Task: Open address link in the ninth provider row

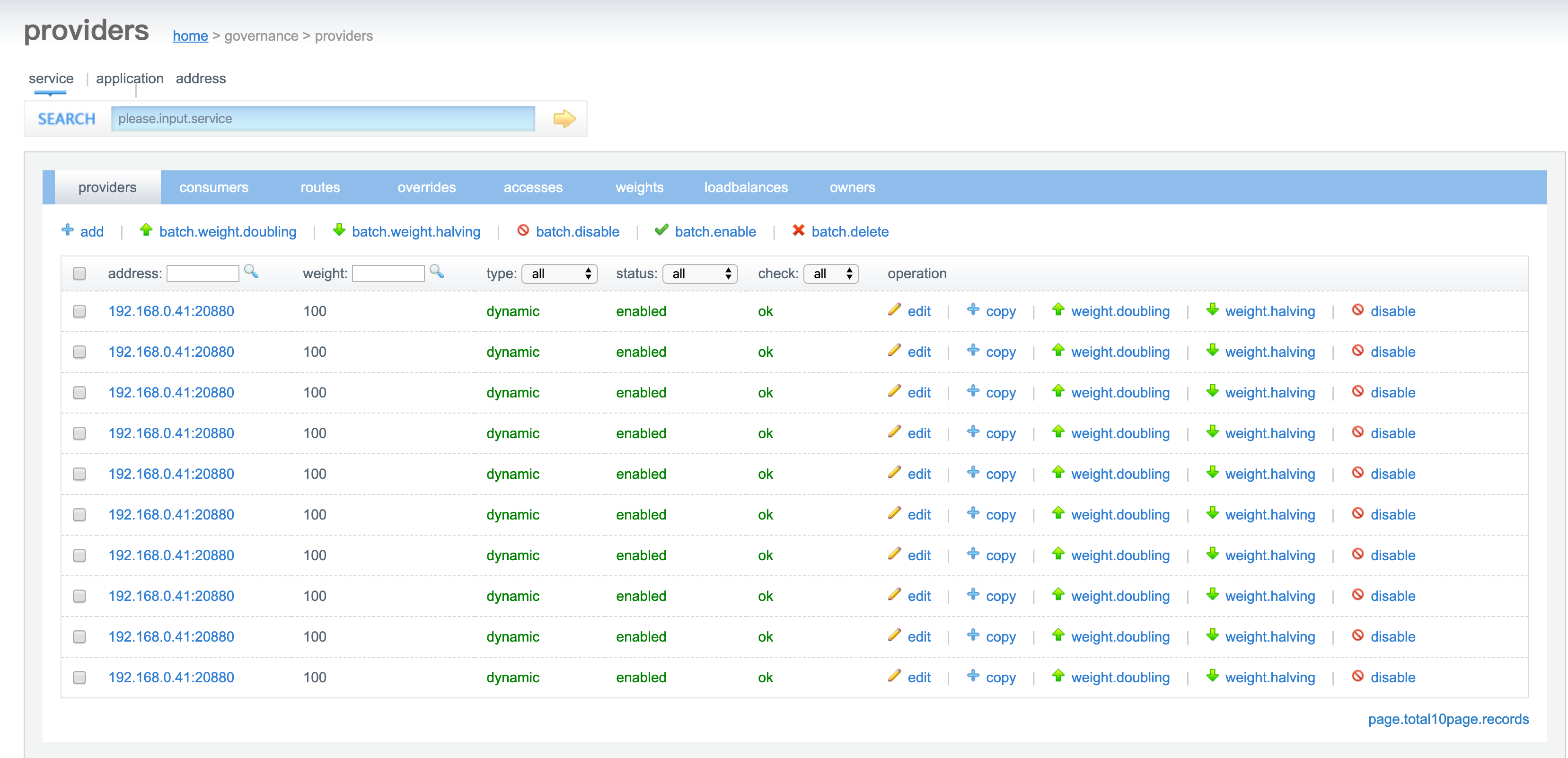Action: [171, 637]
